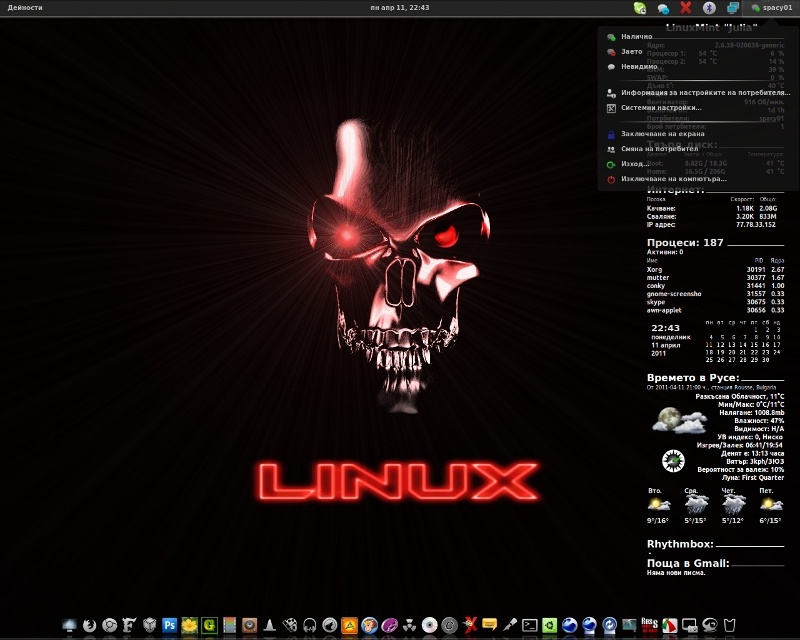Click the network monitors tray icon
This screenshot has height=640, width=800.
[x=733, y=8]
